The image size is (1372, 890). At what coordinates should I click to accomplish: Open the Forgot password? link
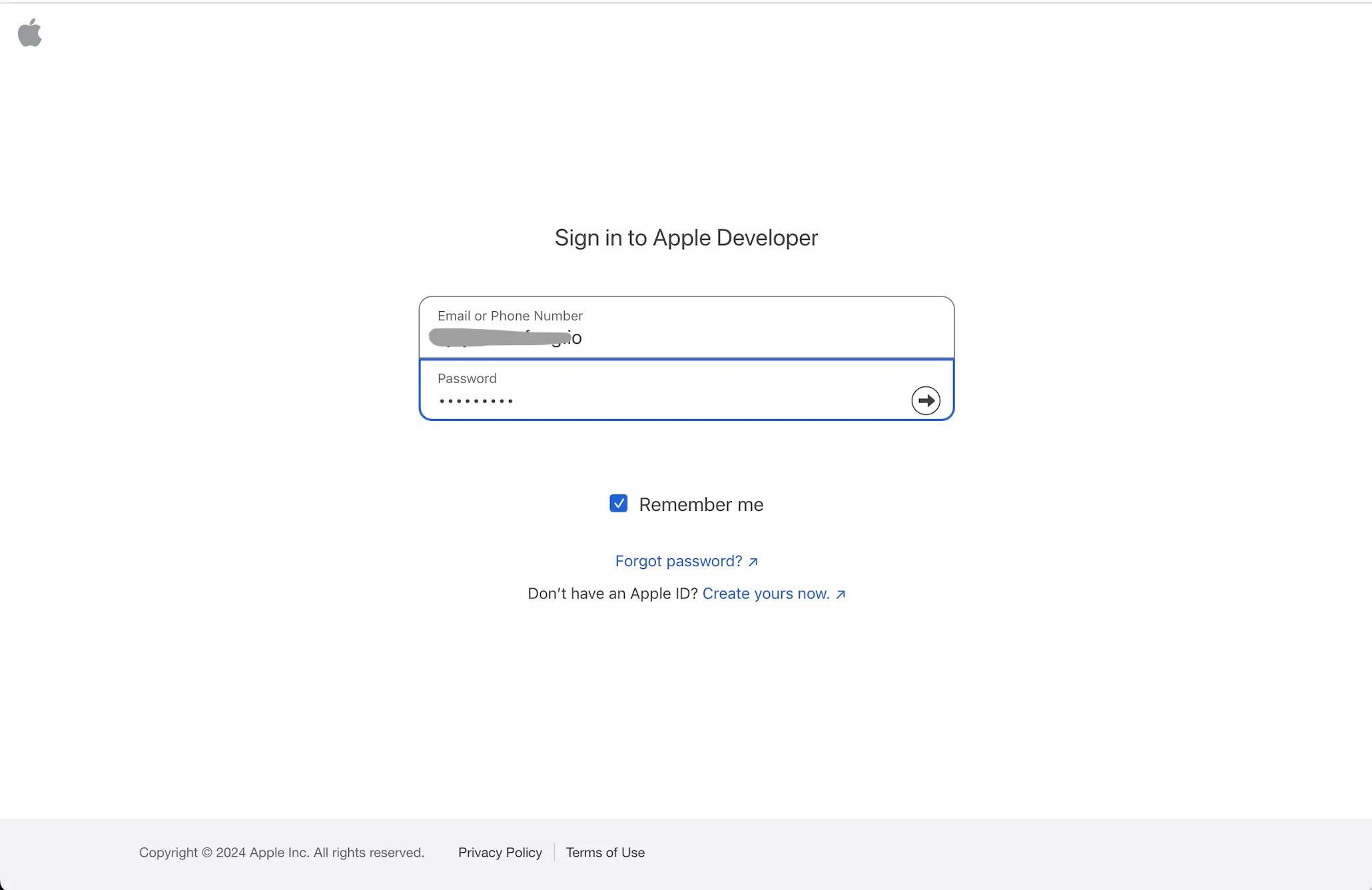click(686, 561)
